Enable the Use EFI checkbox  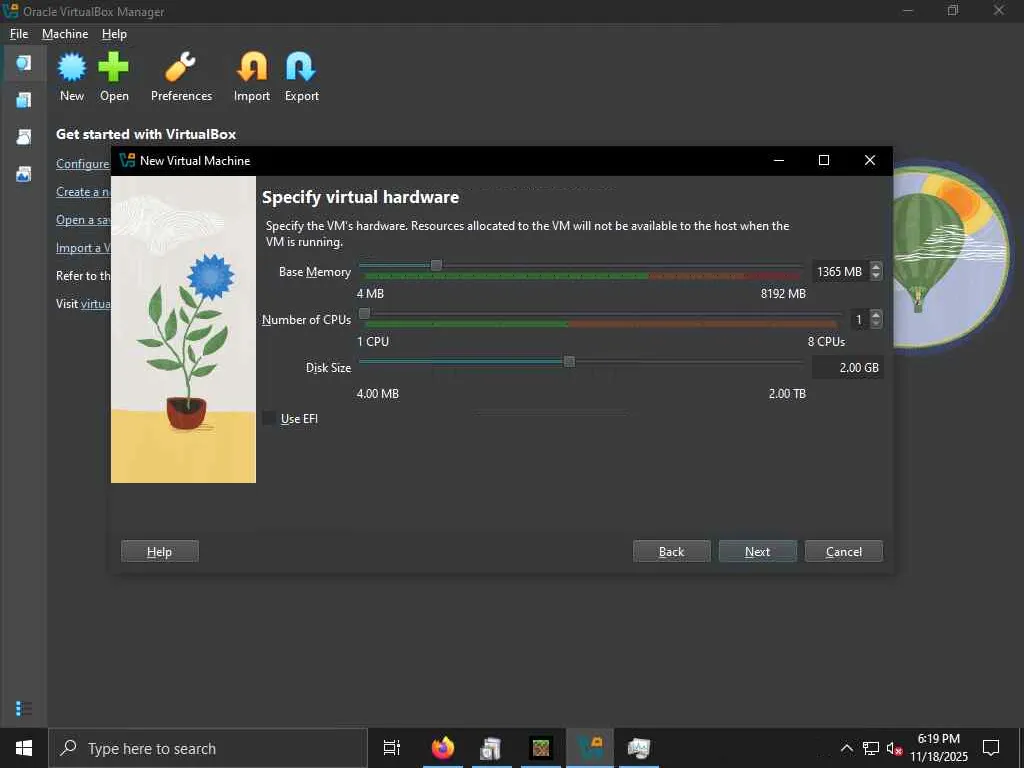click(x=269, y=419)
